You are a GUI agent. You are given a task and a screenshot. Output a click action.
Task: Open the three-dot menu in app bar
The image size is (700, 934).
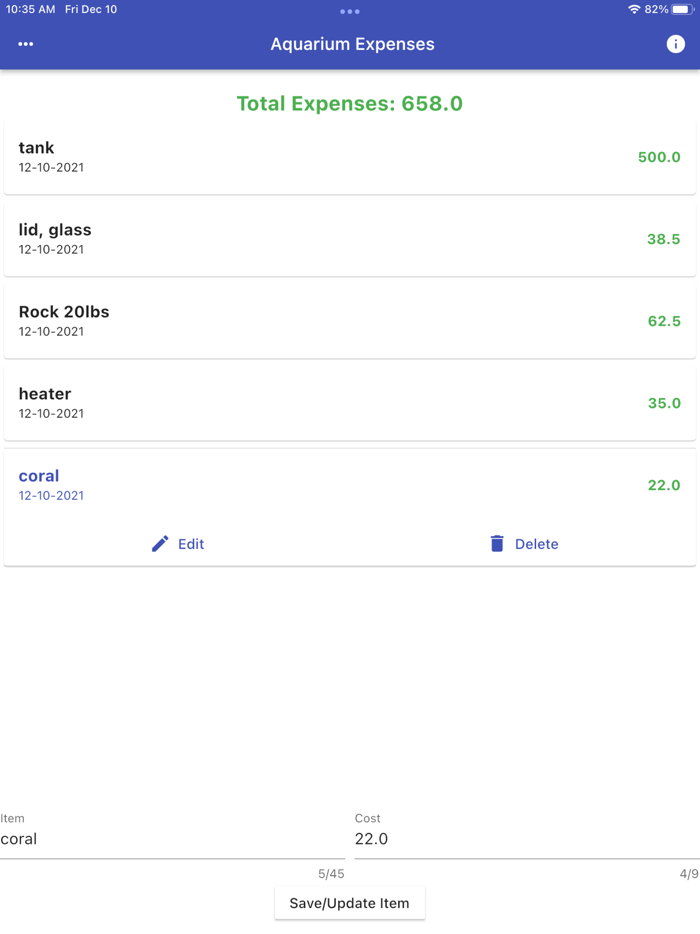click(x=26, y=44)
